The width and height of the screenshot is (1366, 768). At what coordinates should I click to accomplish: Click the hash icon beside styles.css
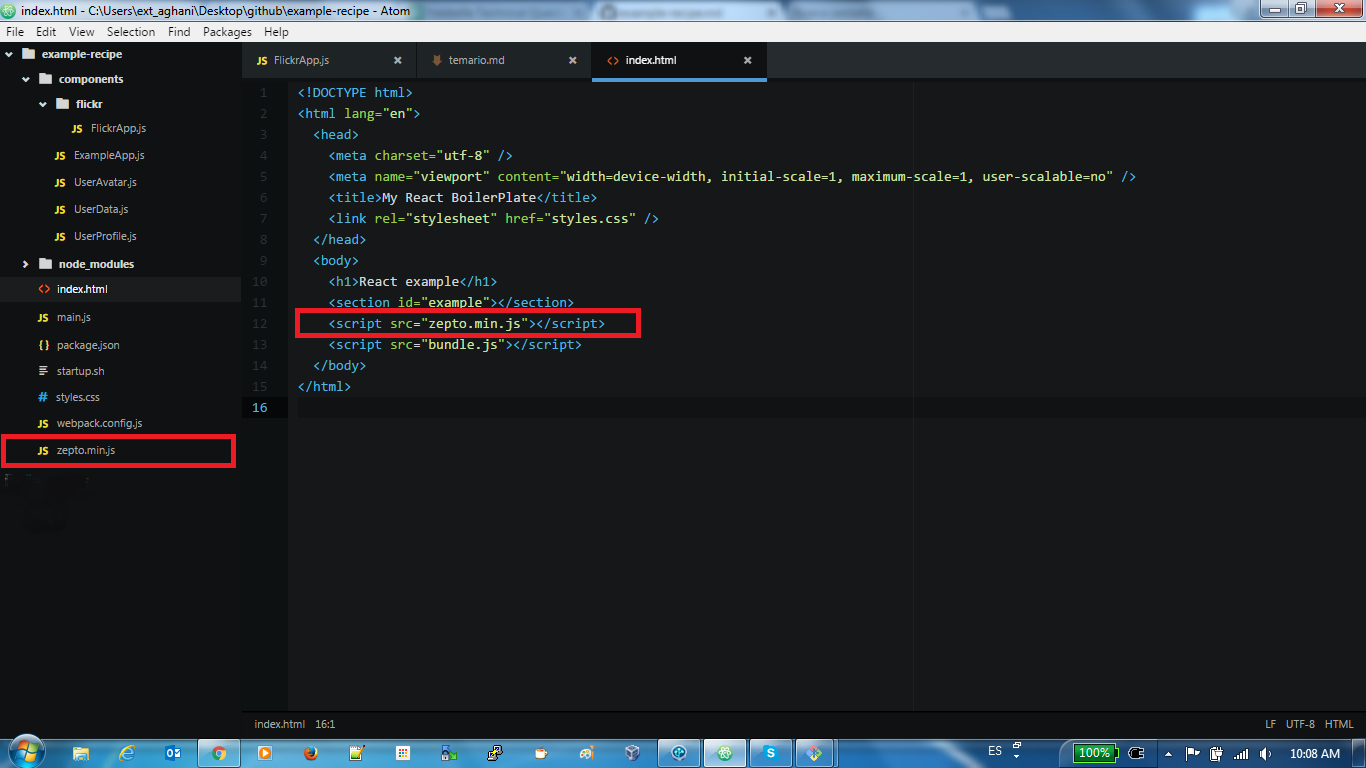43,398
